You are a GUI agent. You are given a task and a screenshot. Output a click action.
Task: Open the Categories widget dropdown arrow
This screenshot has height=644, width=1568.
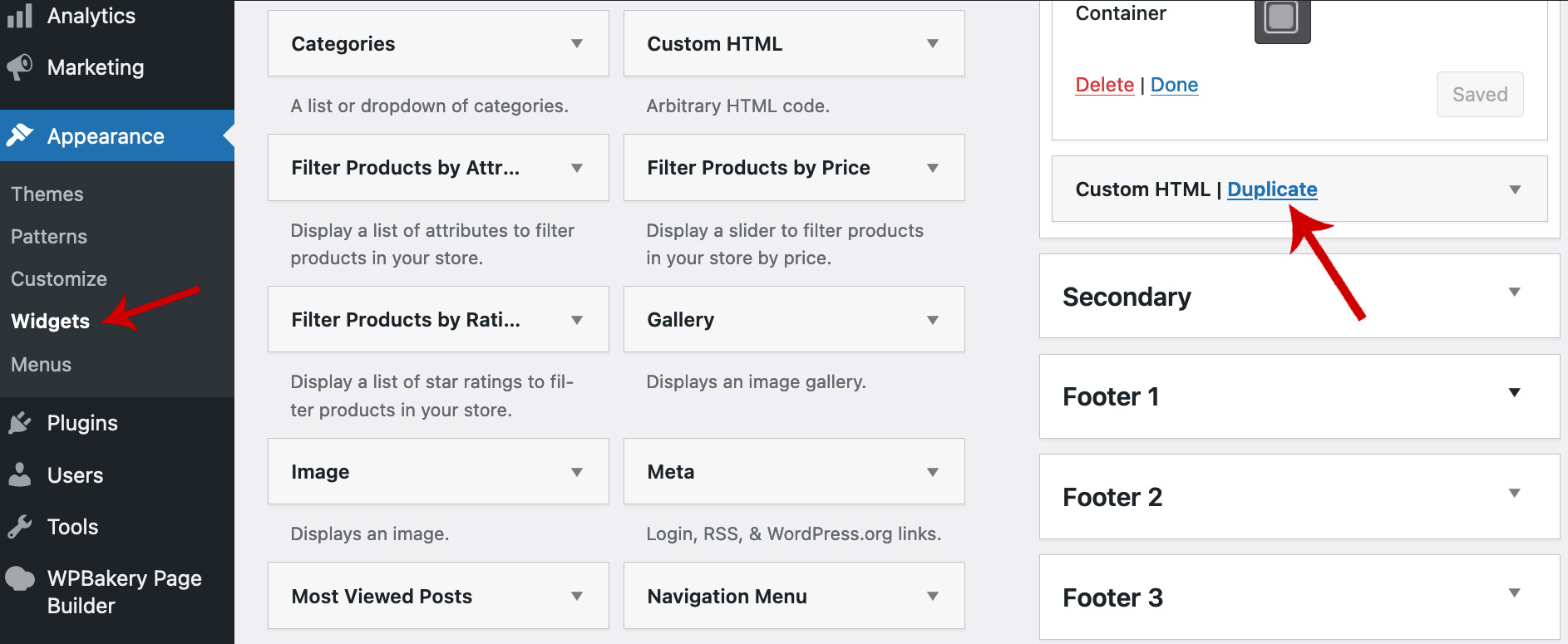pos(577,44)
